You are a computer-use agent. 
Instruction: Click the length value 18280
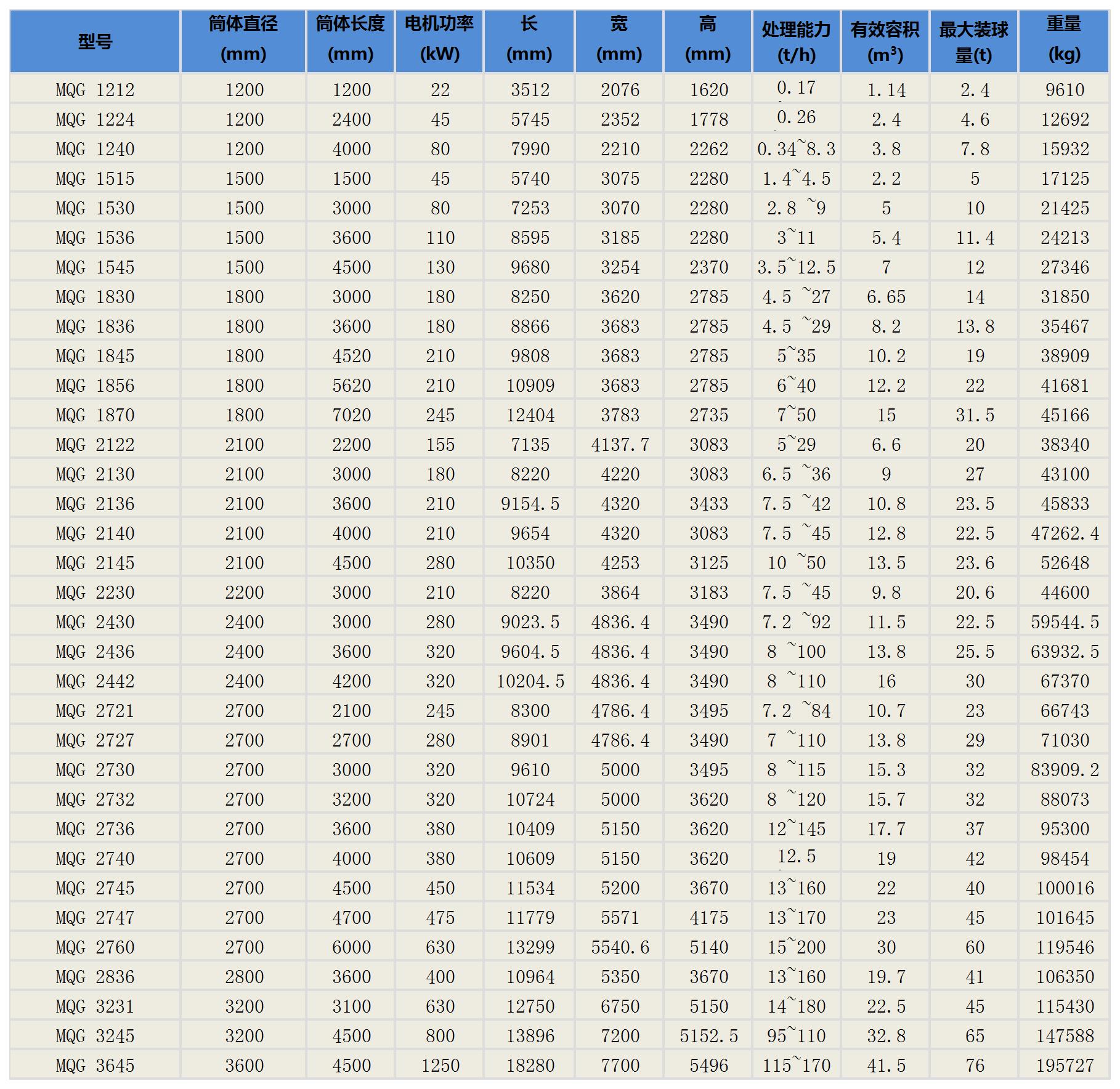[x=530, y=1066]
